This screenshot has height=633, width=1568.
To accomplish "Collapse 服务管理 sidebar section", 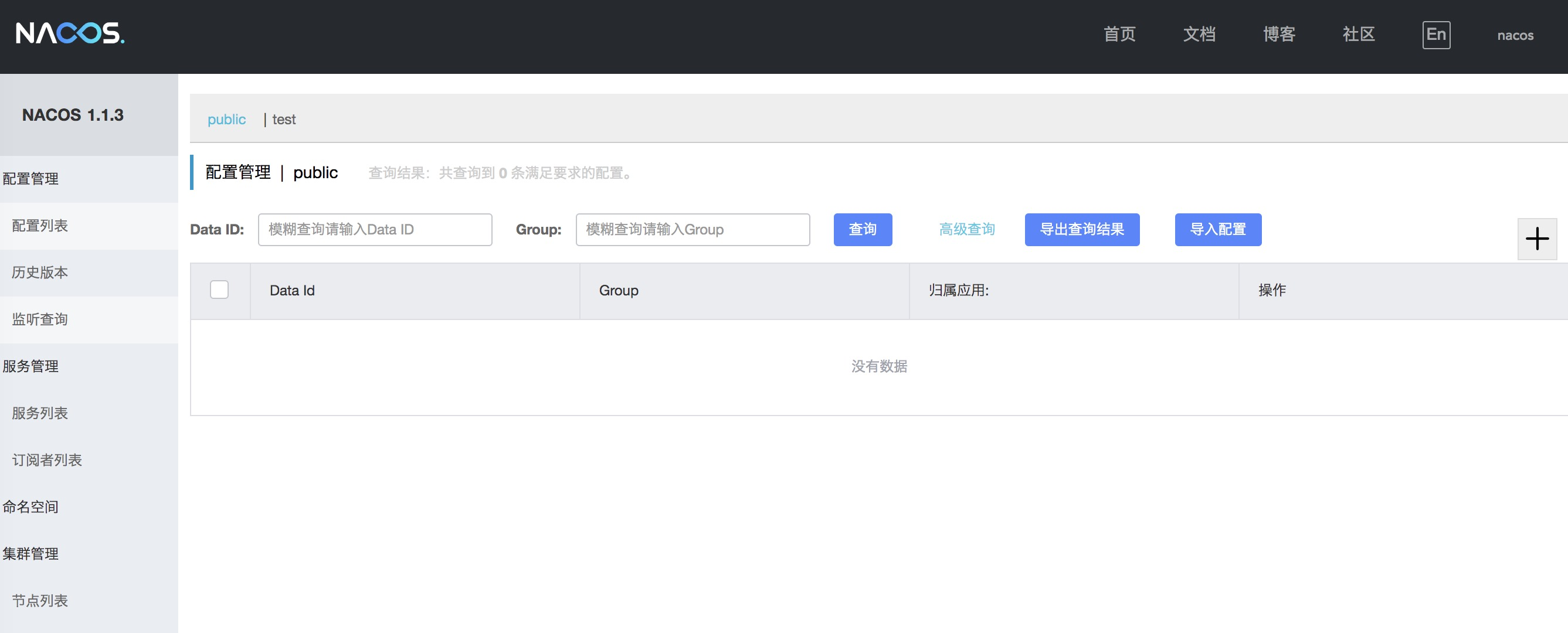I will (x=30, y=366).
